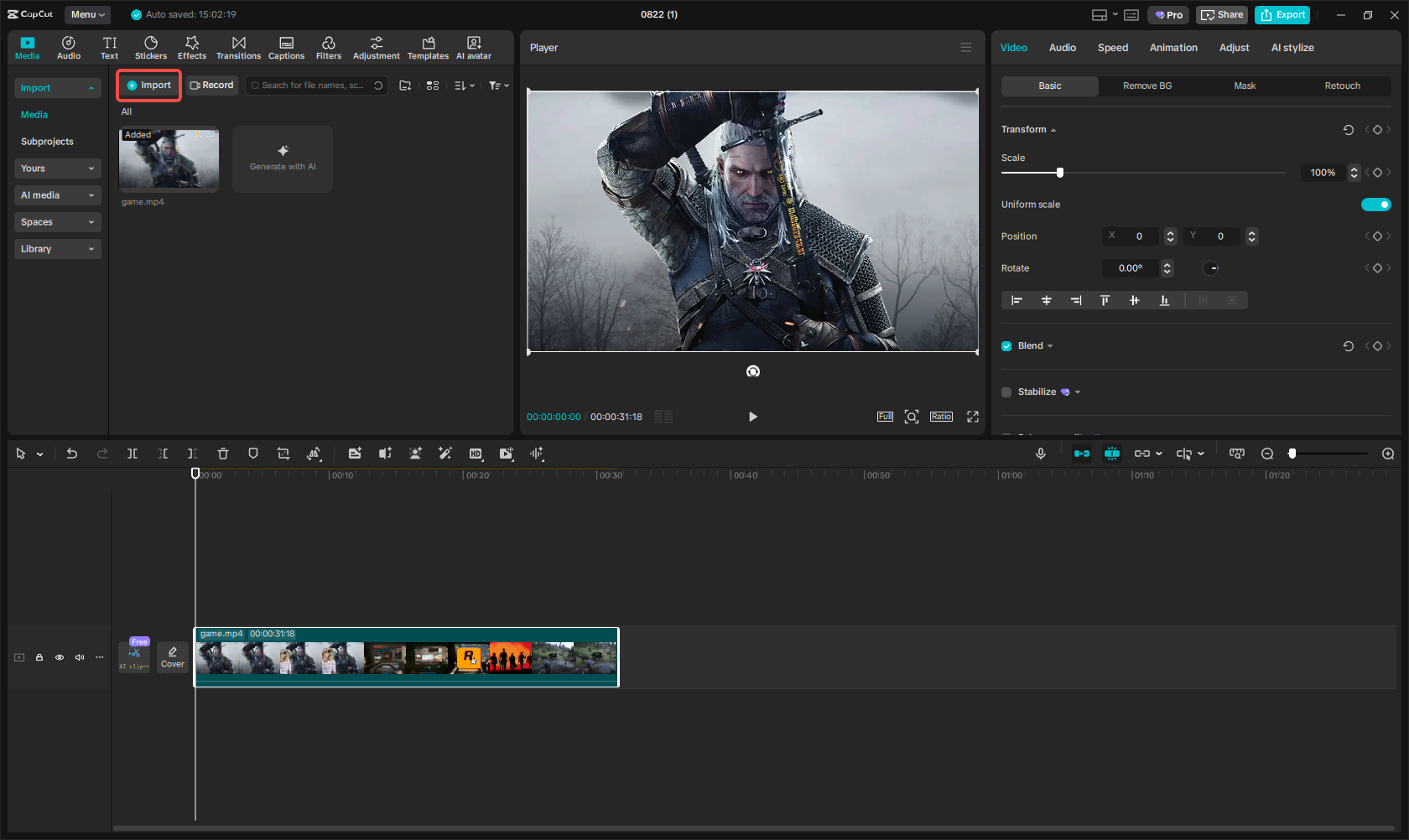1409x840 pixels.
Task: Click the Filters tool icon
Action: pos(329,48)
